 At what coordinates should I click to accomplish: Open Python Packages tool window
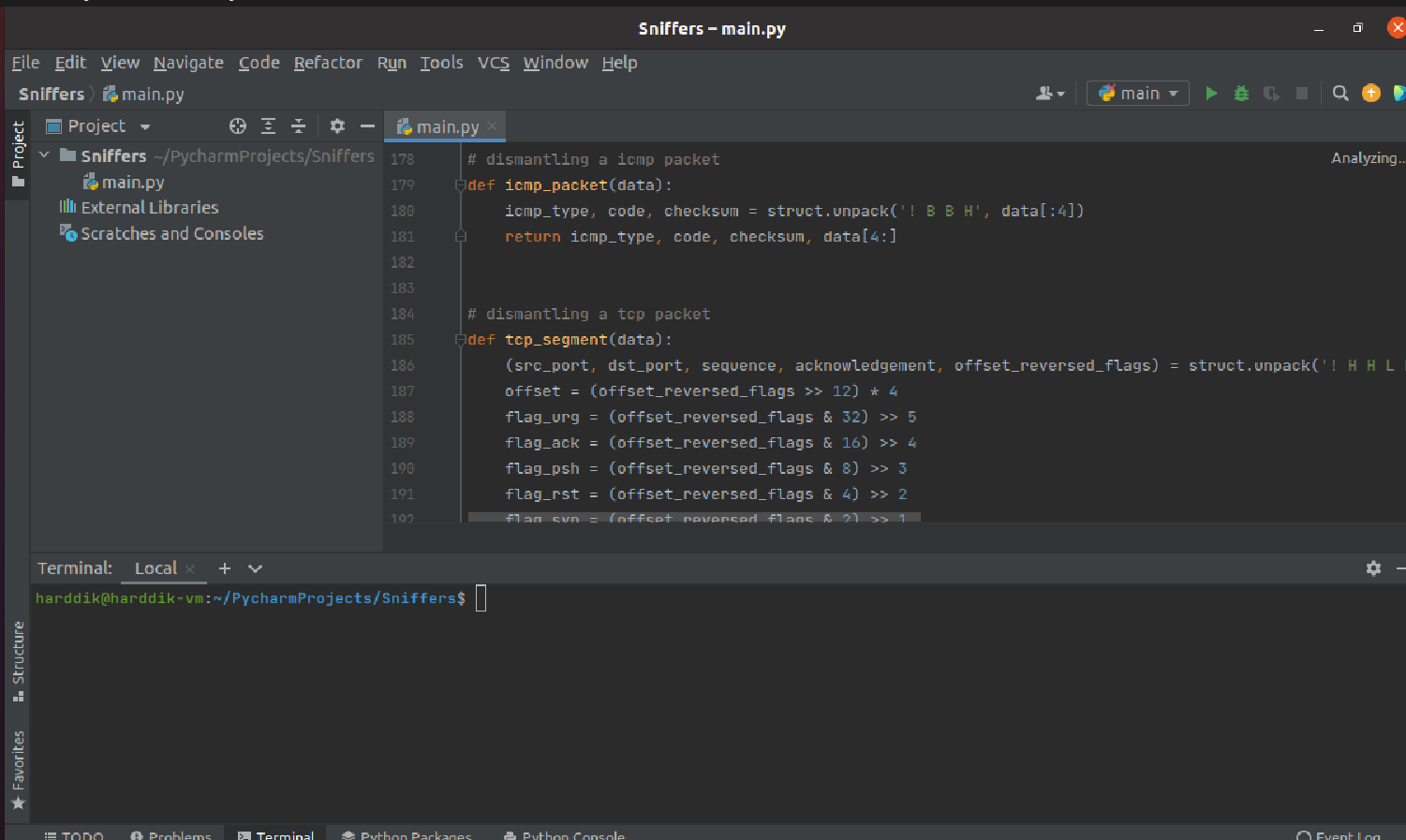point(406,835)
